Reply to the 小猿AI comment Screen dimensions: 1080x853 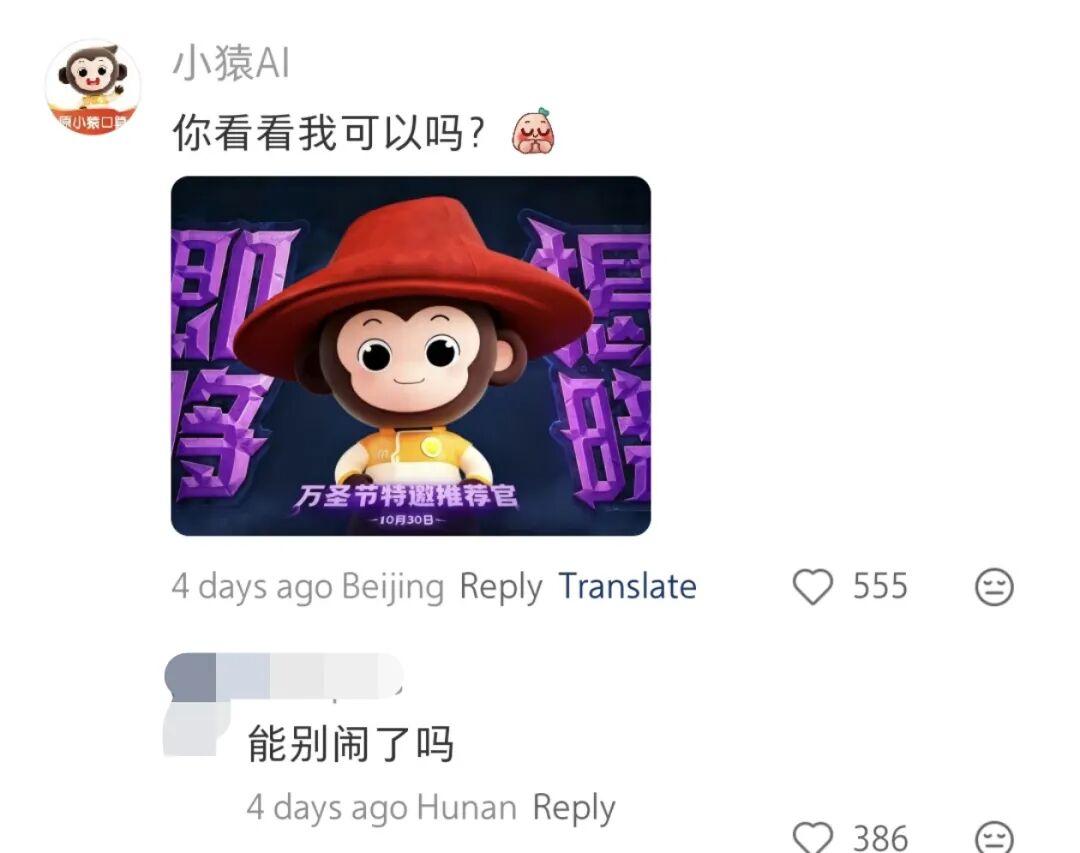501,587
